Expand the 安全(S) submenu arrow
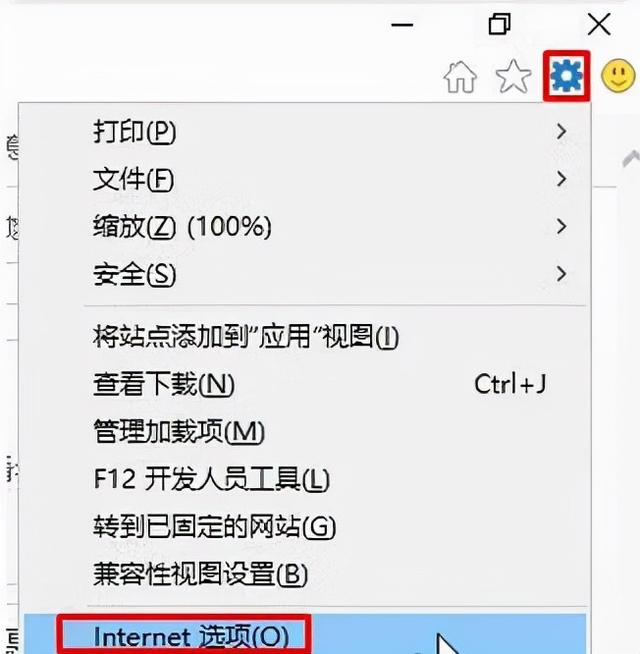Screen dimensions: 640x654 tap(561, 274)
